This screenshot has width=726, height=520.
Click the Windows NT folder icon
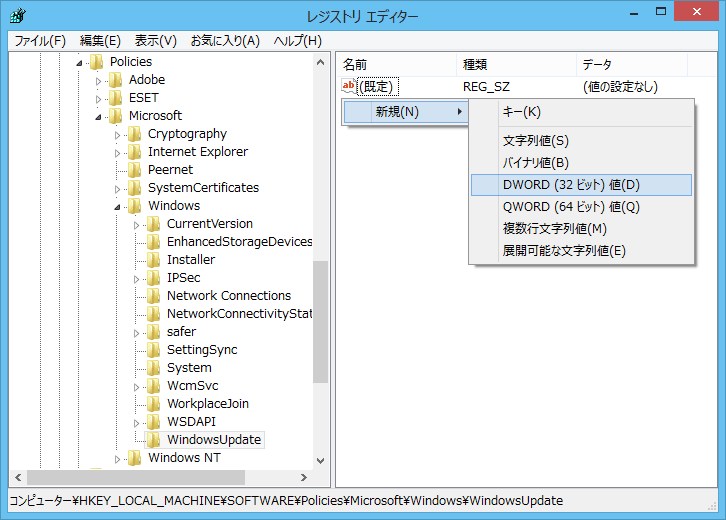135,457
